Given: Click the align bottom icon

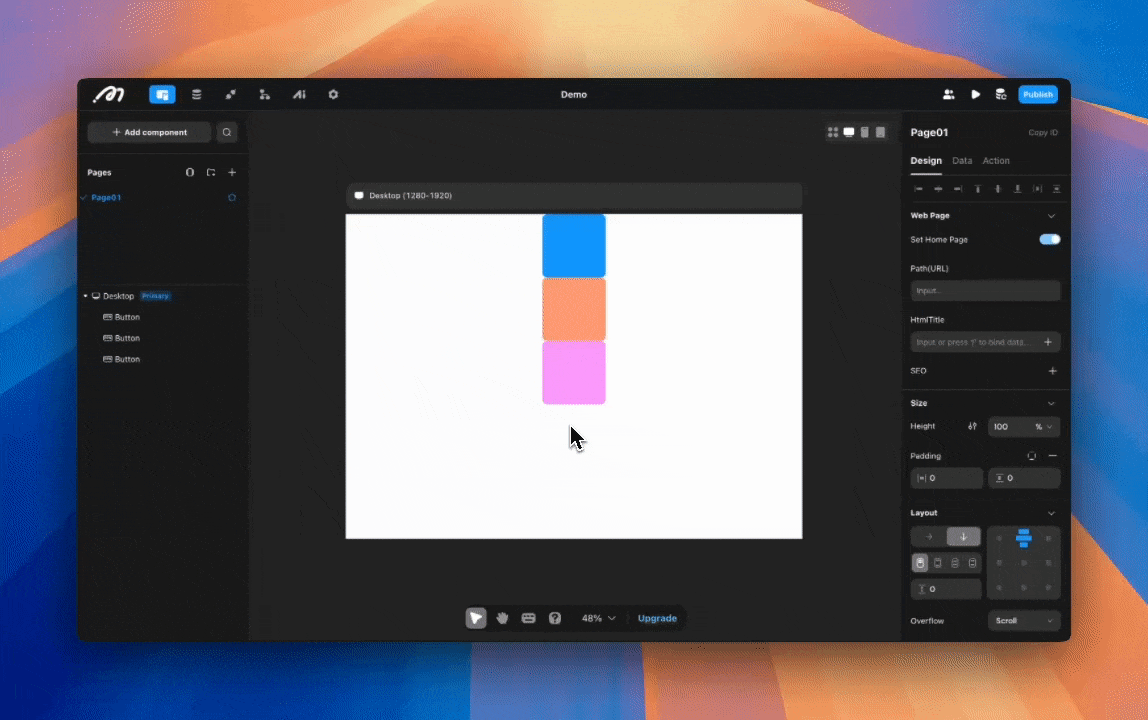Looking at the screenshot, I should coord(1017,189).
